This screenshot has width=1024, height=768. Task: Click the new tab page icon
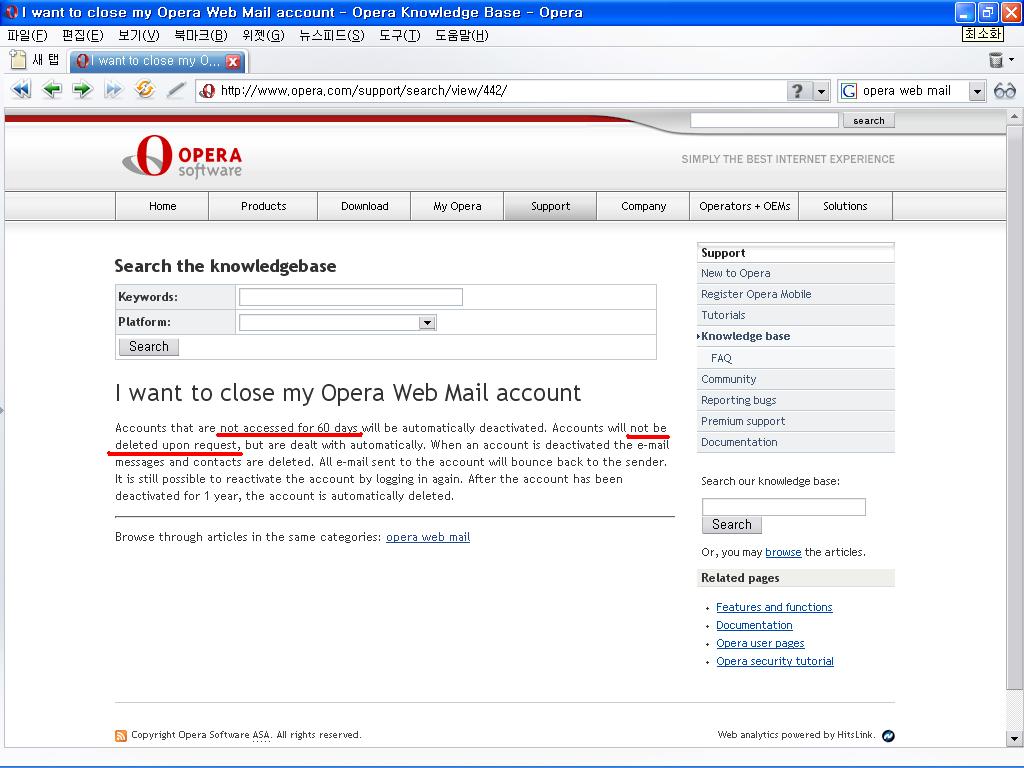tap(18, 60)
